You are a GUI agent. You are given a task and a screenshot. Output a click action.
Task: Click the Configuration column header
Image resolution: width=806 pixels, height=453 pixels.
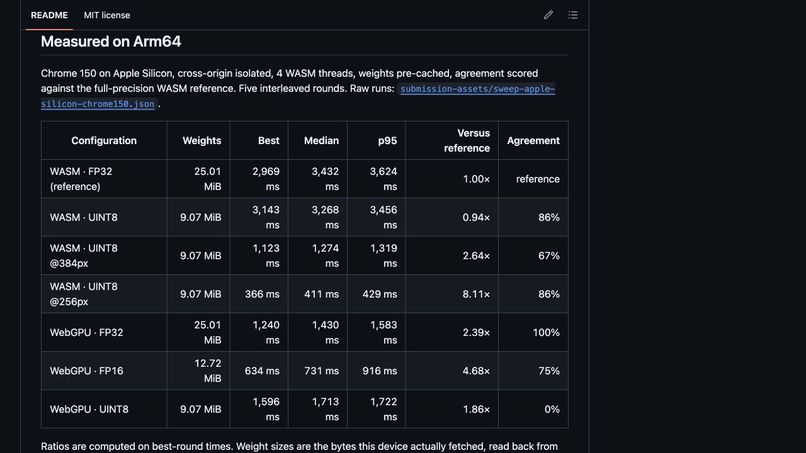click(104, 140)
